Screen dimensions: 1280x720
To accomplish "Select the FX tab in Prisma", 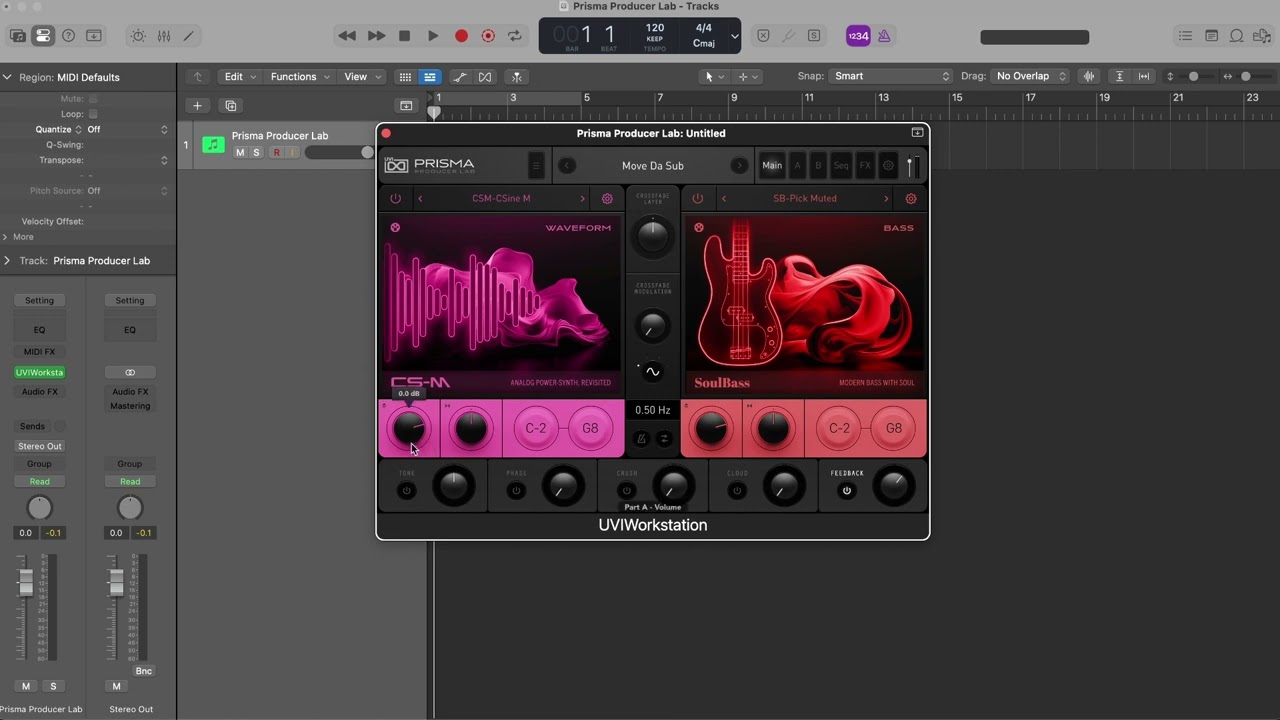I will coord(865,166).
